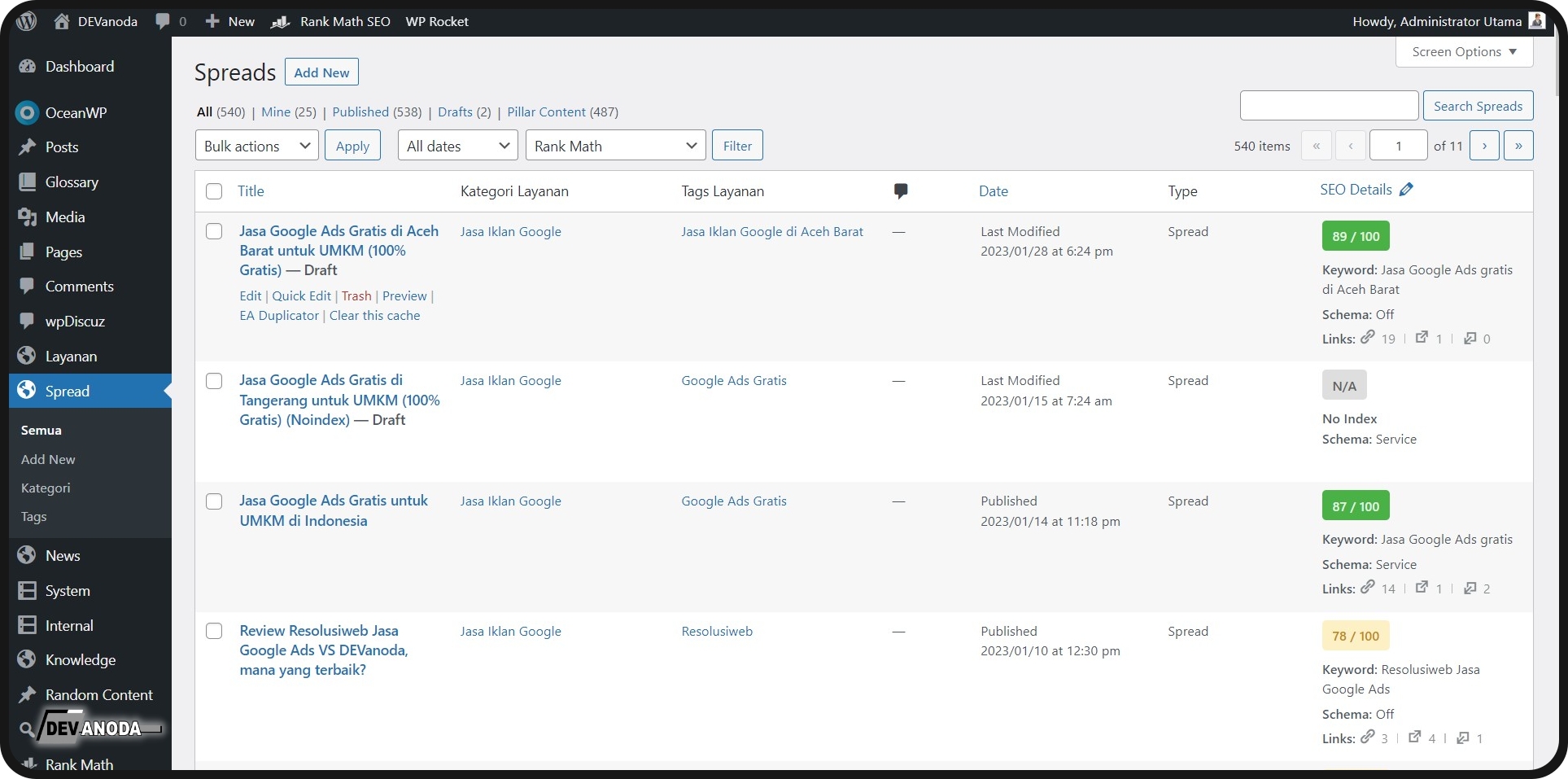Show the Drafts (2) filter

[465, 112]
